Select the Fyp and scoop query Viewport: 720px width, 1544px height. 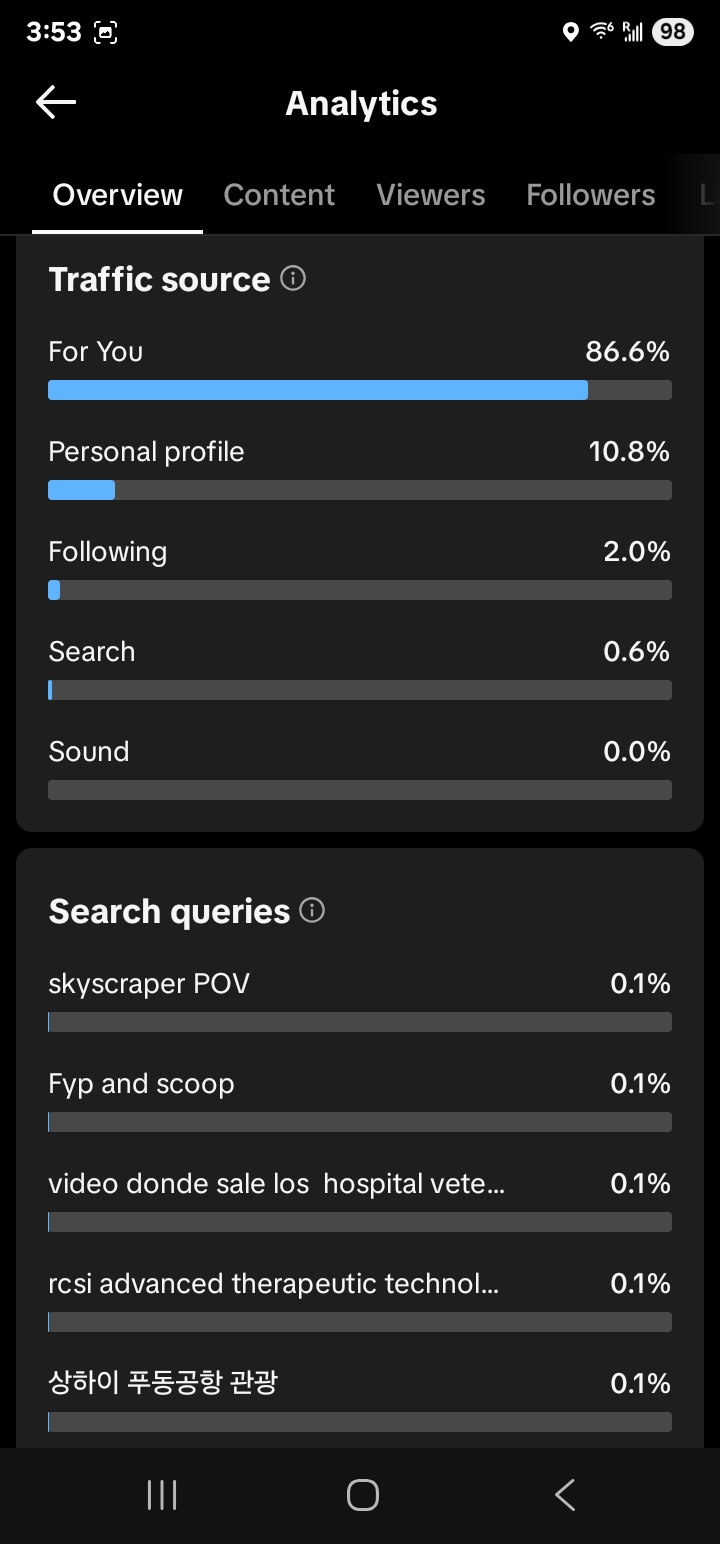(x=141, y=1084)
